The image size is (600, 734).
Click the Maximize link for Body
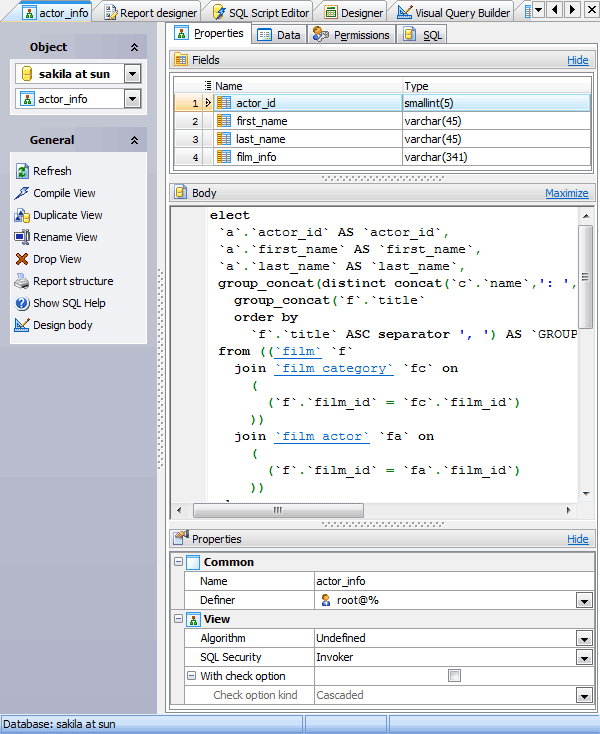(566, 193)
